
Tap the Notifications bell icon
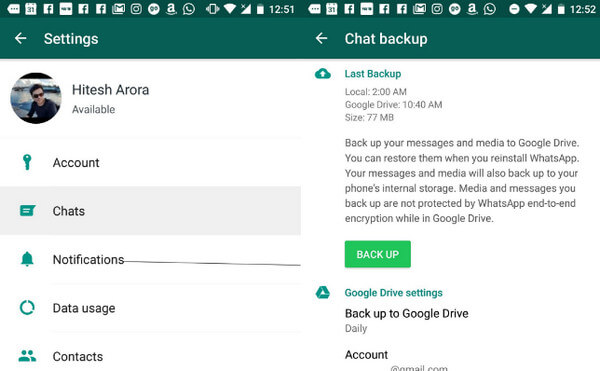pos(27,259)
